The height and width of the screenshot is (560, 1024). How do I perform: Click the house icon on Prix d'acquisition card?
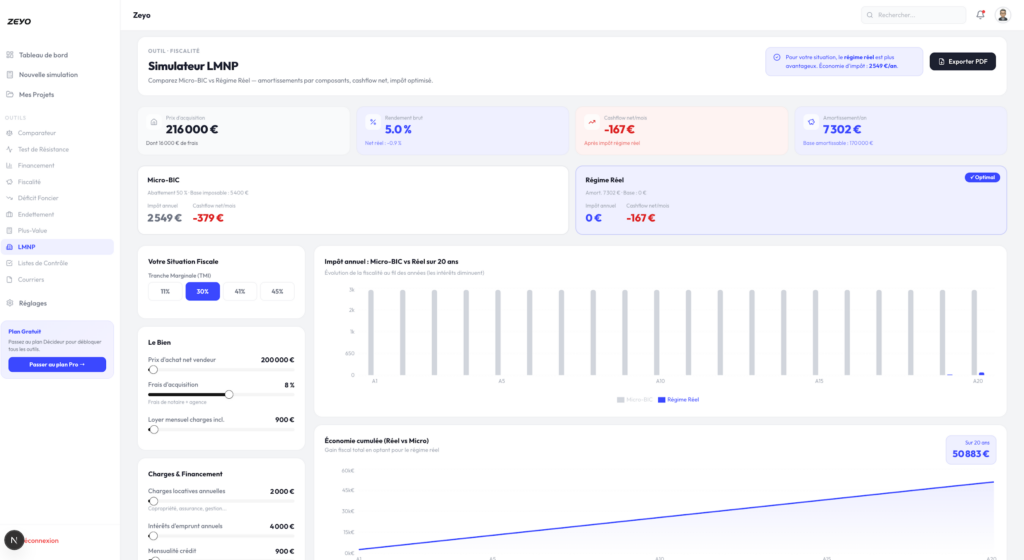click(153, 122)
